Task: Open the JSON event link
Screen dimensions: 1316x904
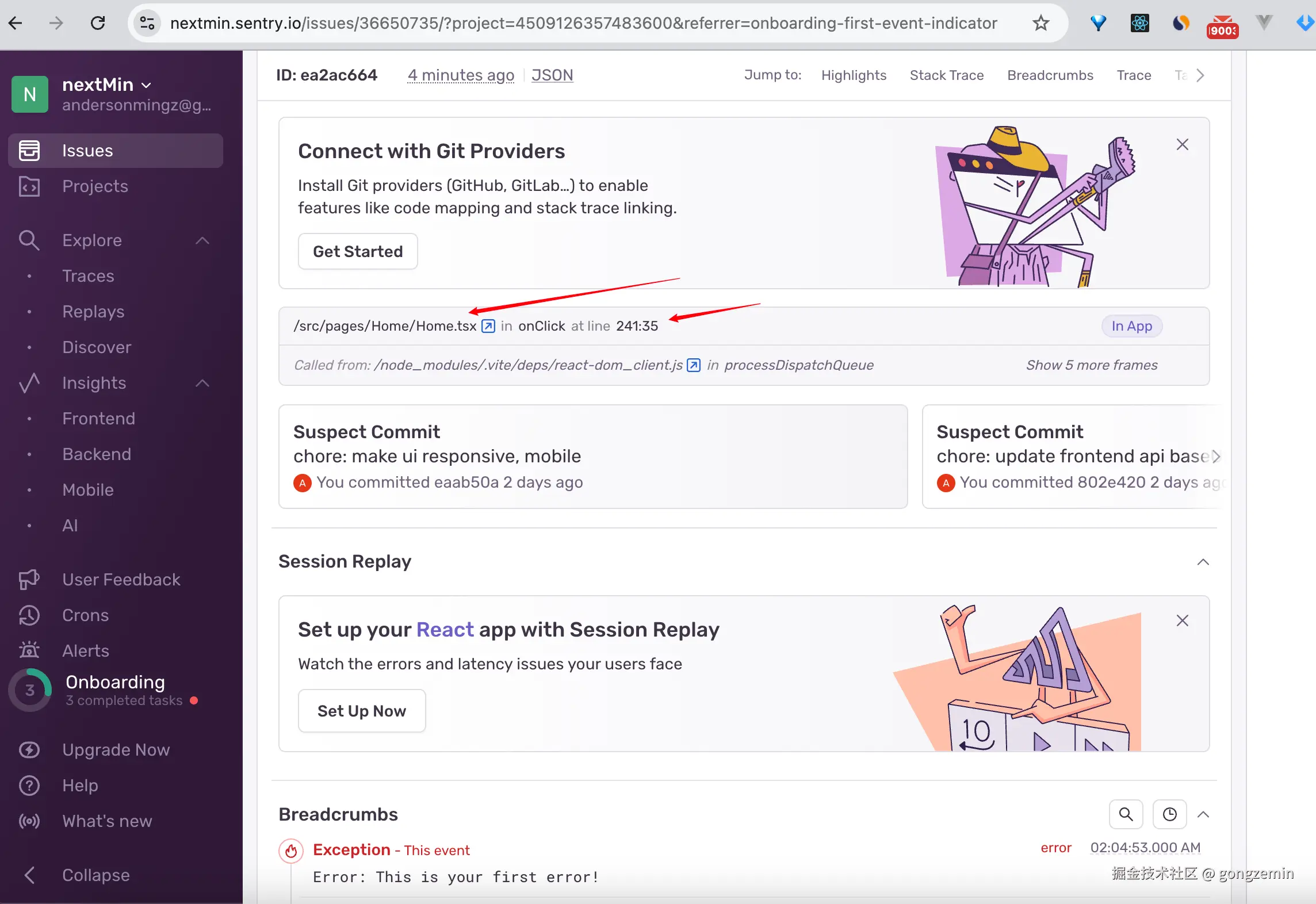Action: click(552, 75)
